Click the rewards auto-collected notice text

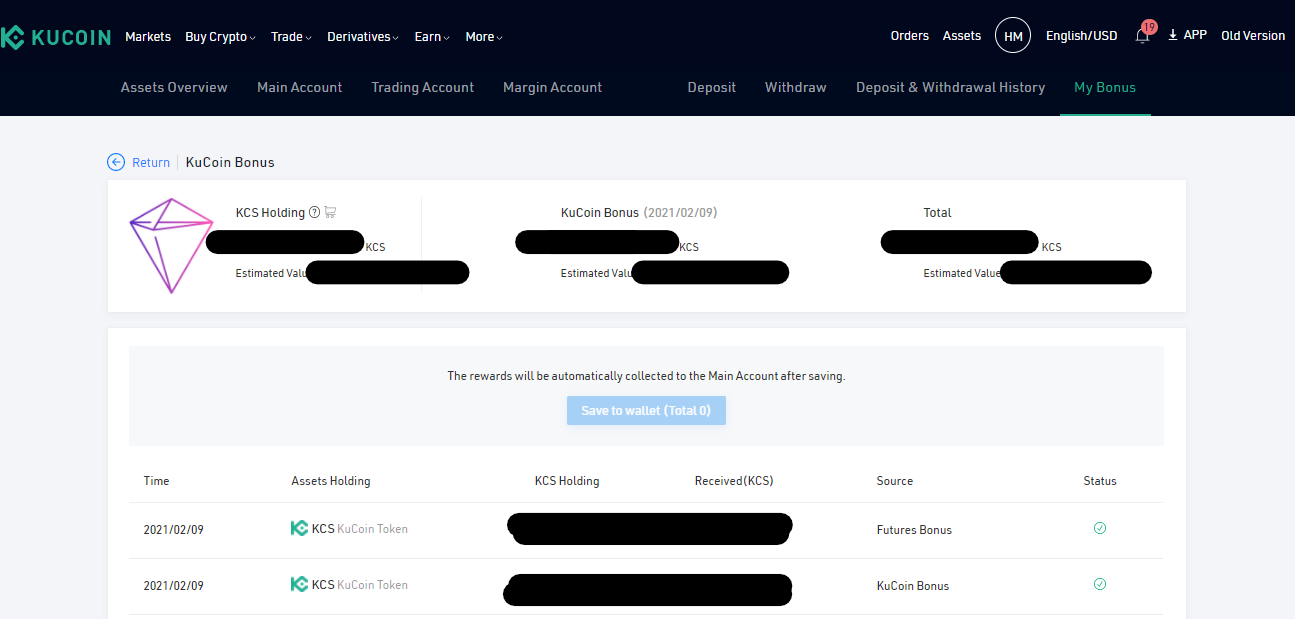tap(646, 376)
